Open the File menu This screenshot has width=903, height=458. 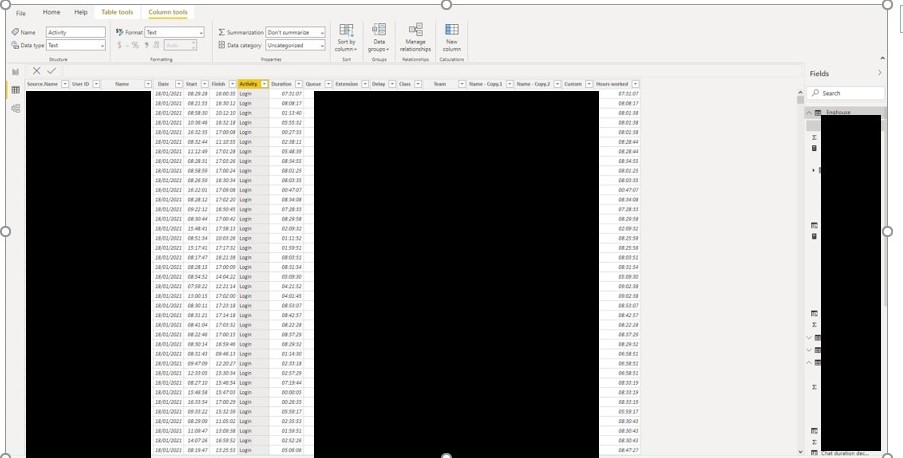21,13
